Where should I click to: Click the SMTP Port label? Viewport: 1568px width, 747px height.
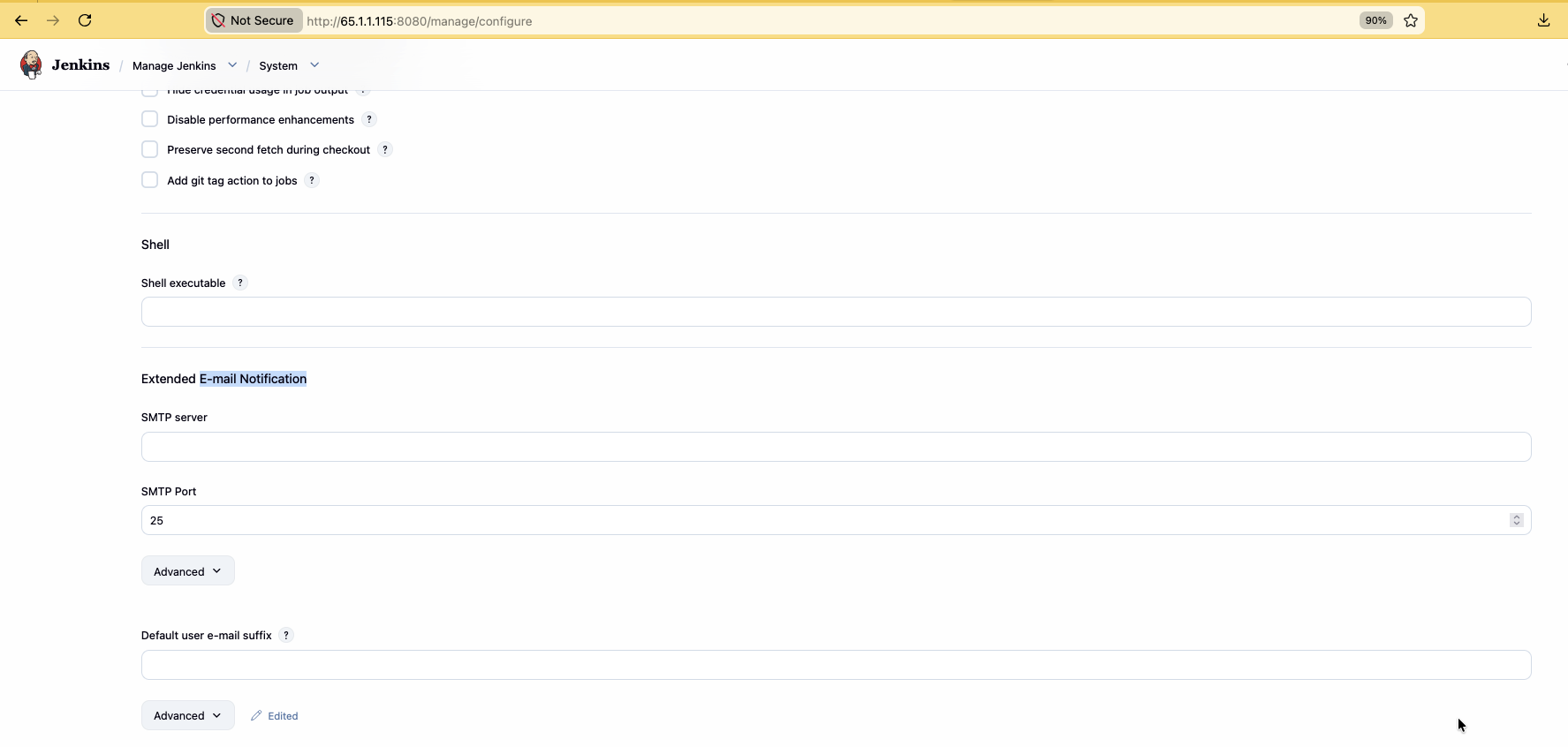(169, 491)
